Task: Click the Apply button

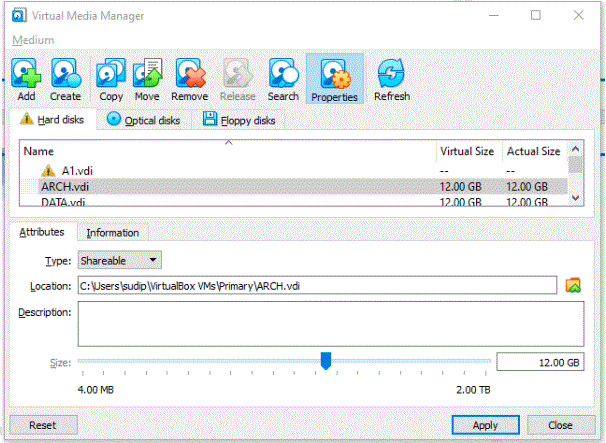Action: 485,425
